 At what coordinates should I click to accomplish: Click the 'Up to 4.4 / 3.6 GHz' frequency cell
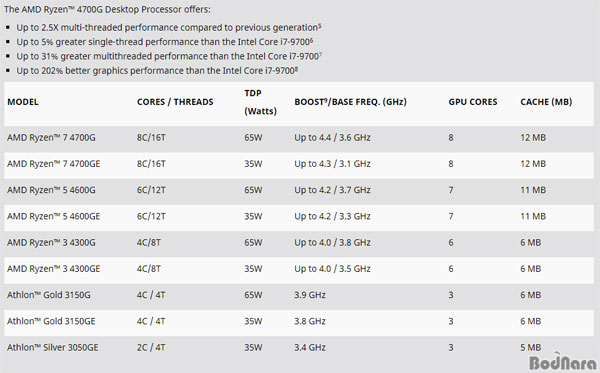point(332,138)
